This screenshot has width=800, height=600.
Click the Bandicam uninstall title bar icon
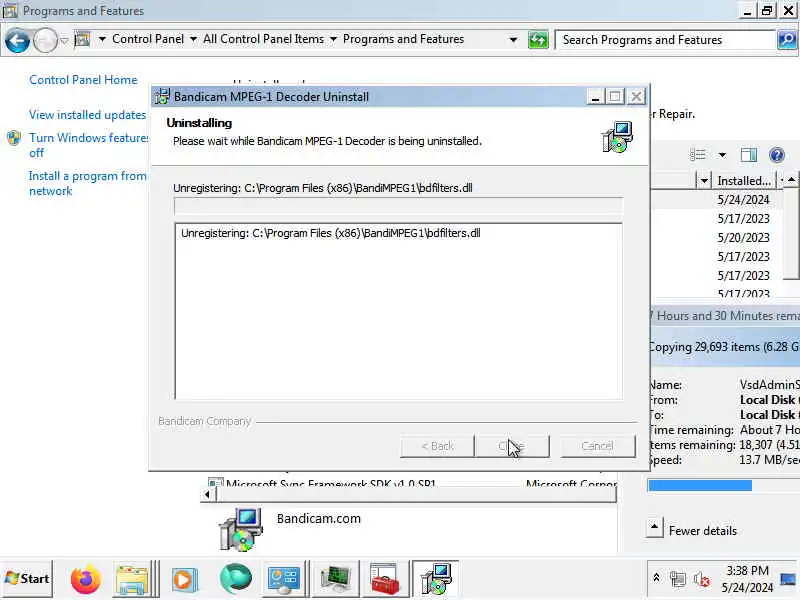click(162, 96)
